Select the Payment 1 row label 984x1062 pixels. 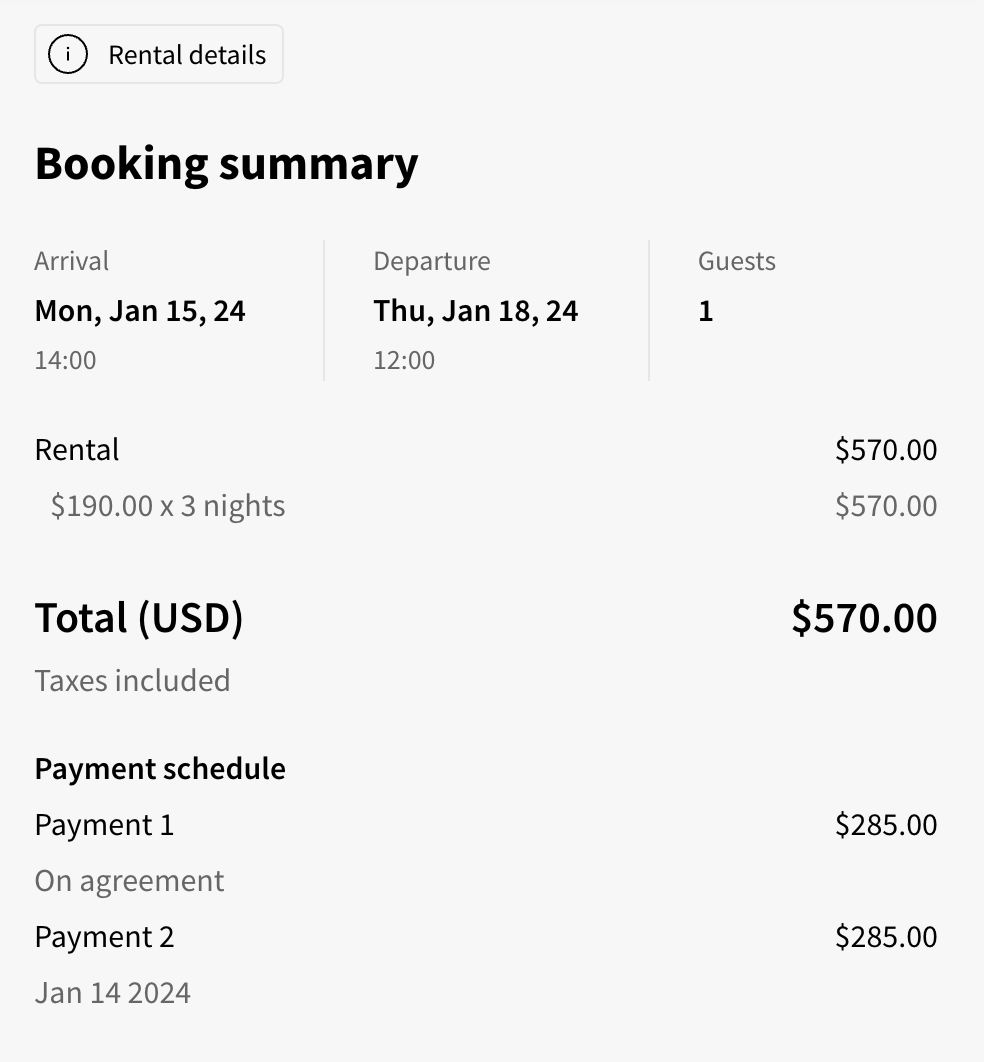pyautogui.click(x=104, y=825)
